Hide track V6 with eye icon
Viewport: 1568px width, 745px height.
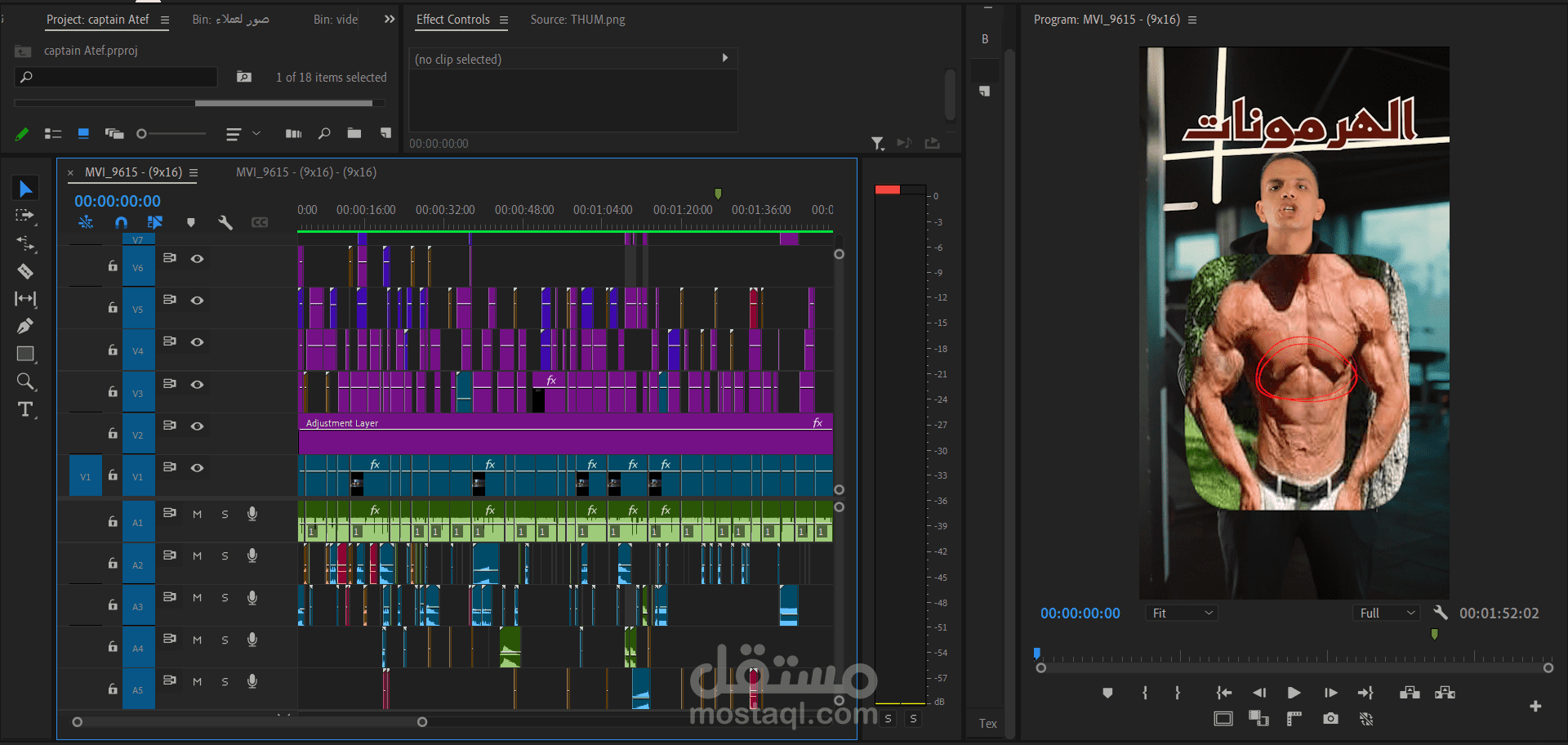[x=197, y=259]
